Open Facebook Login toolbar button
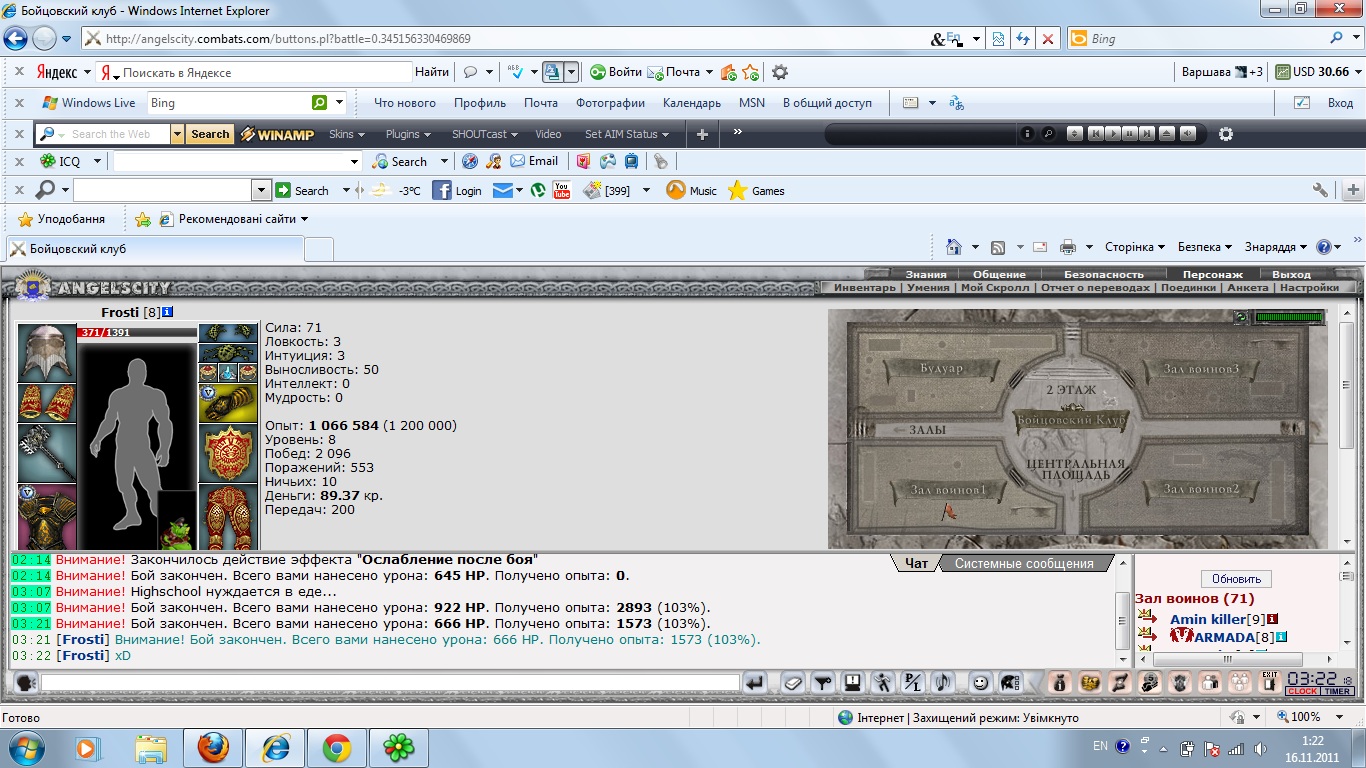Viewport: 1366px width, 768px height. (457, 190)
